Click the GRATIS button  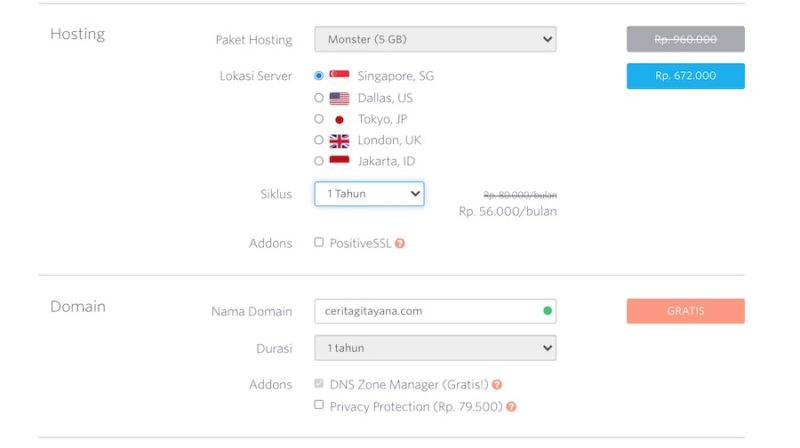[x=686, y=311]
